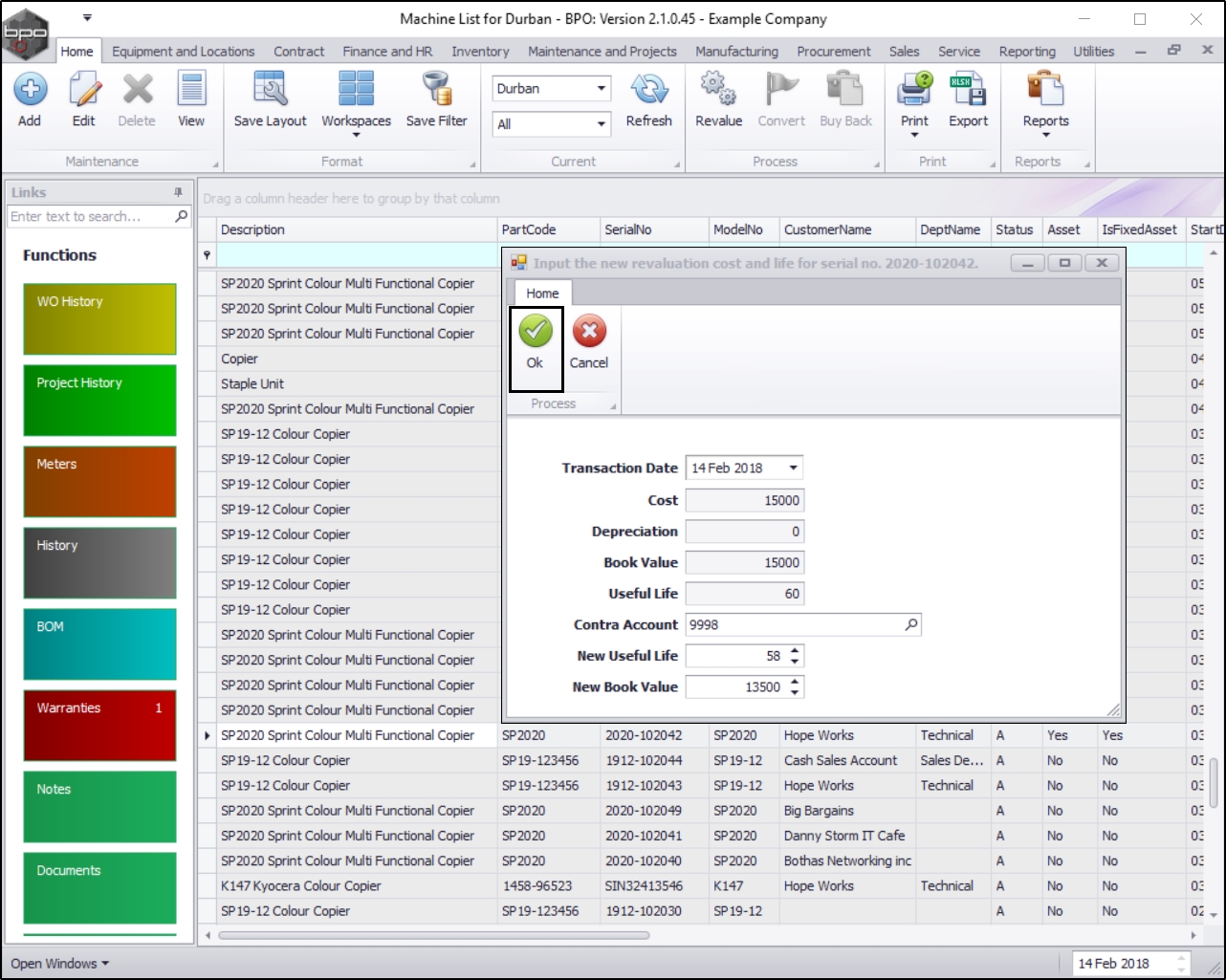The width and height of the screenshot is (1226, 980).
Task: Expand the Open Windows menu
Action: tap(59, 964)
